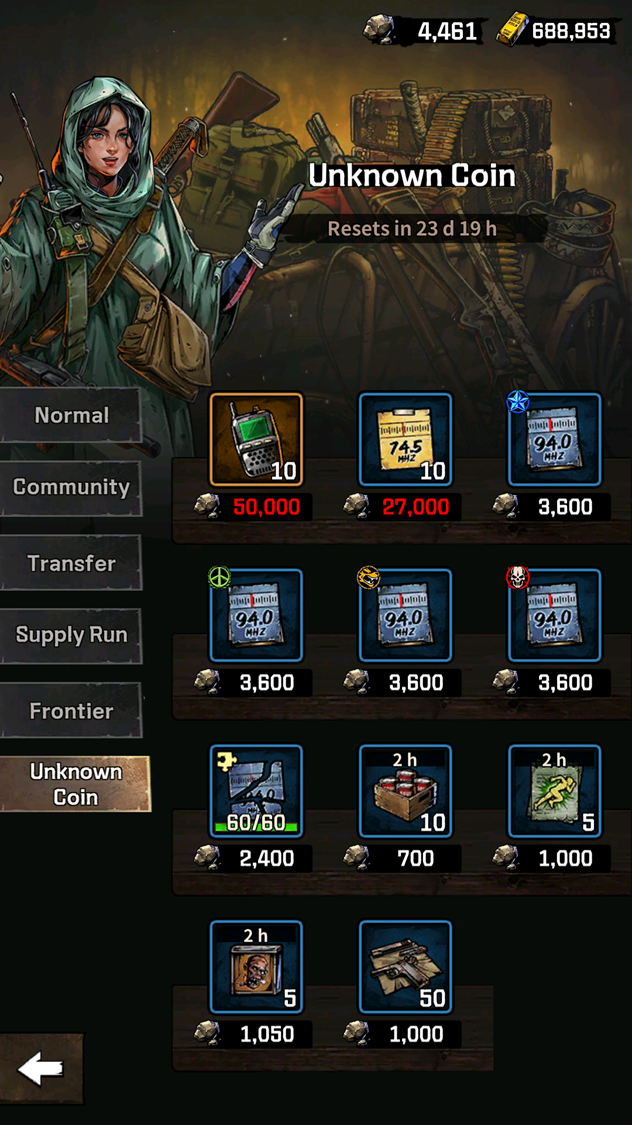
Task: Open the Normal shop tab
Action: [x=71, y=415]
